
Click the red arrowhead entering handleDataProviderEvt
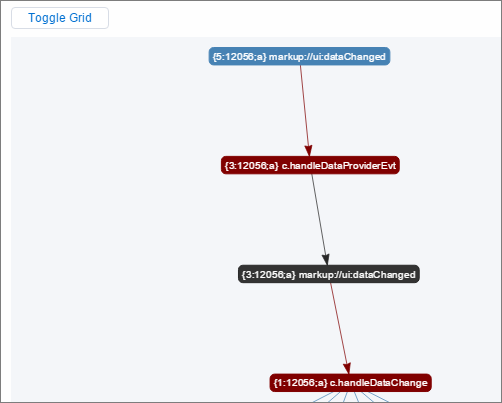coord(309,151)
